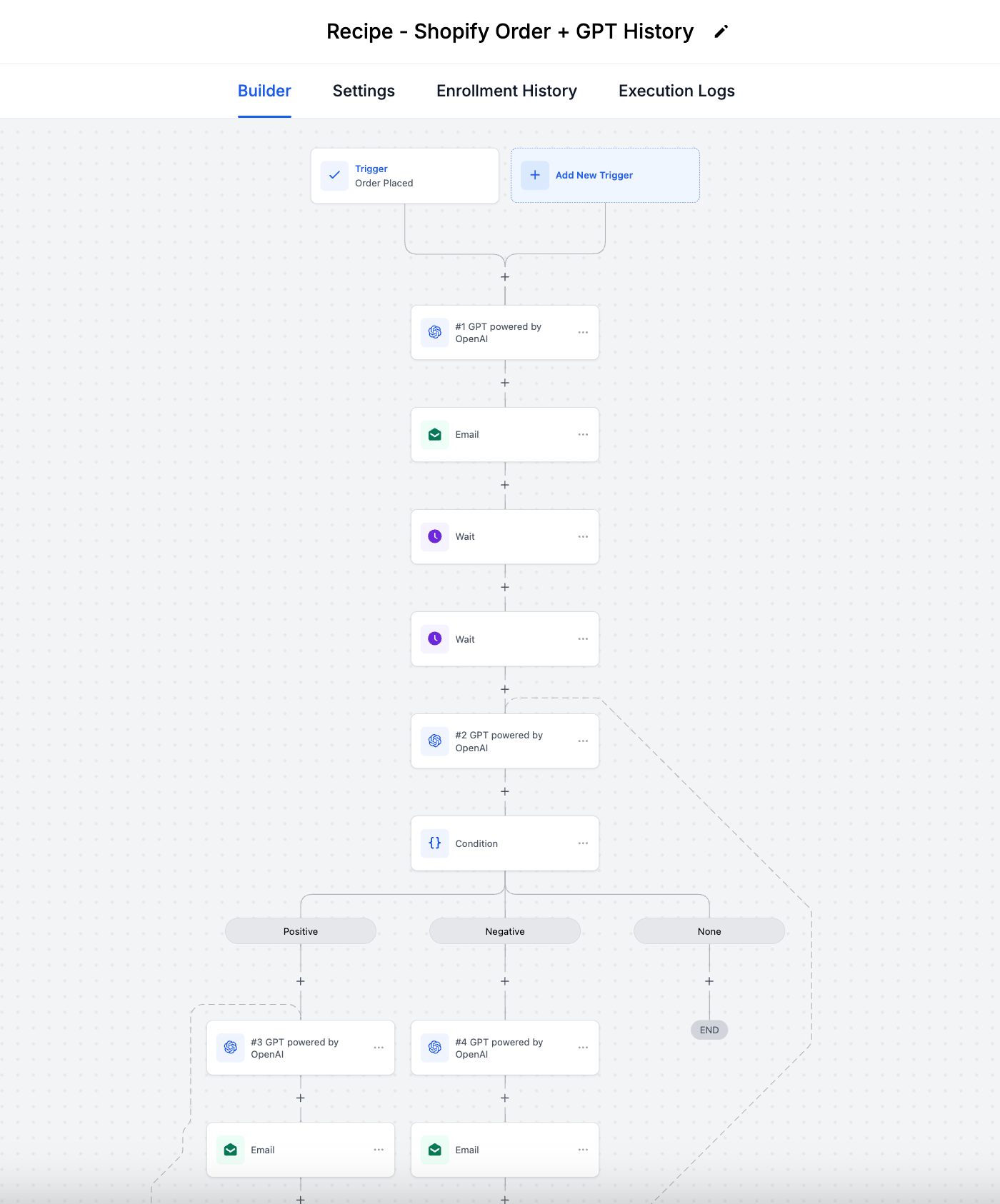
Task: Click the #3 GPT OpenAI logo icon
Action: pos(230,1048)
